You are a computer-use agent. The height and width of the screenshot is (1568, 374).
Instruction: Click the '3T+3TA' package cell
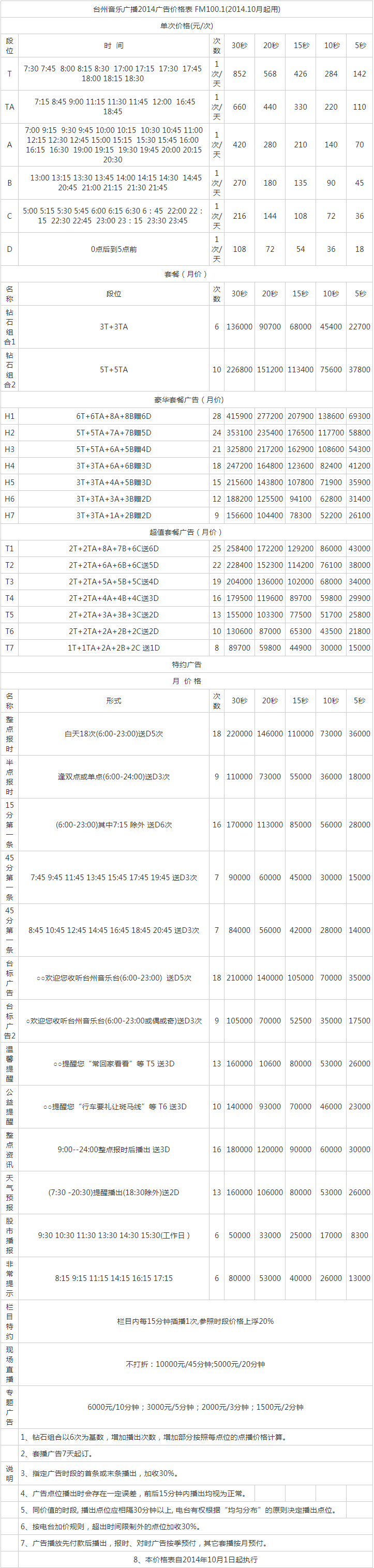tap(114, 327)
